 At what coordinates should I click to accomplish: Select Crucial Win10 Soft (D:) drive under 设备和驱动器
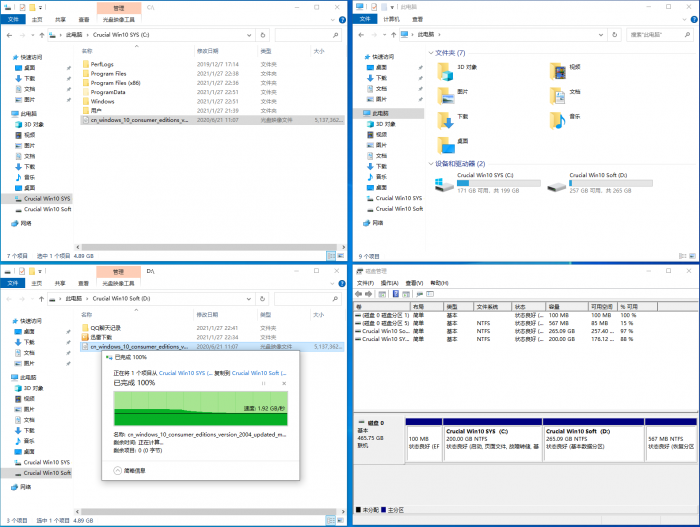point(600,179)
